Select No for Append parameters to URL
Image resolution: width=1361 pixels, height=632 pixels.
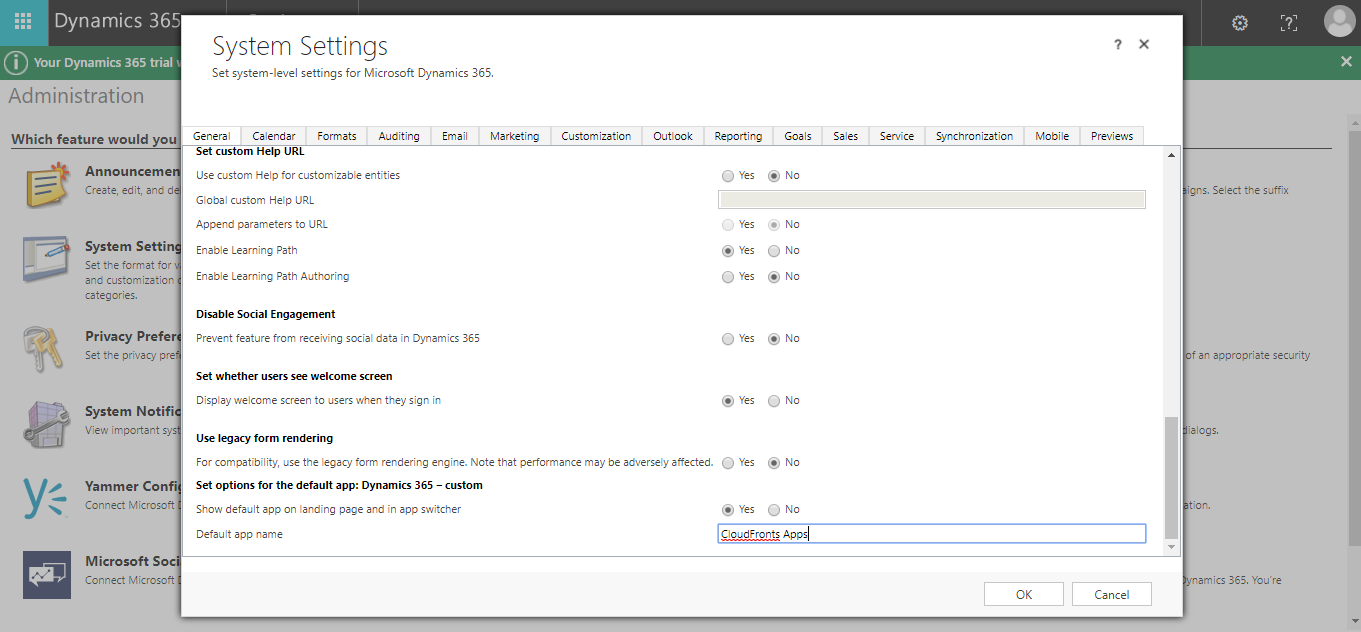pyautogui.click(x=774, y=225)
